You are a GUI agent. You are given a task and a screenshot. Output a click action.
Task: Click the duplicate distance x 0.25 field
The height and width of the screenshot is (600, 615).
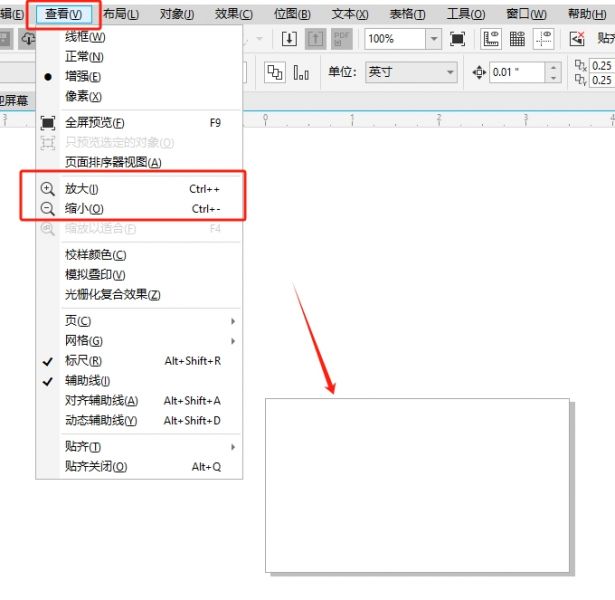coord(602,65)
